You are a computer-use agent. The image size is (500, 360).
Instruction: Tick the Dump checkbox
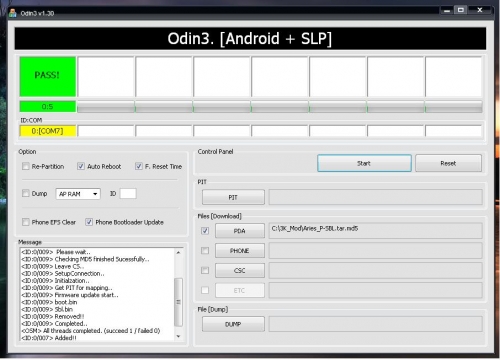(x=26, y=193)
